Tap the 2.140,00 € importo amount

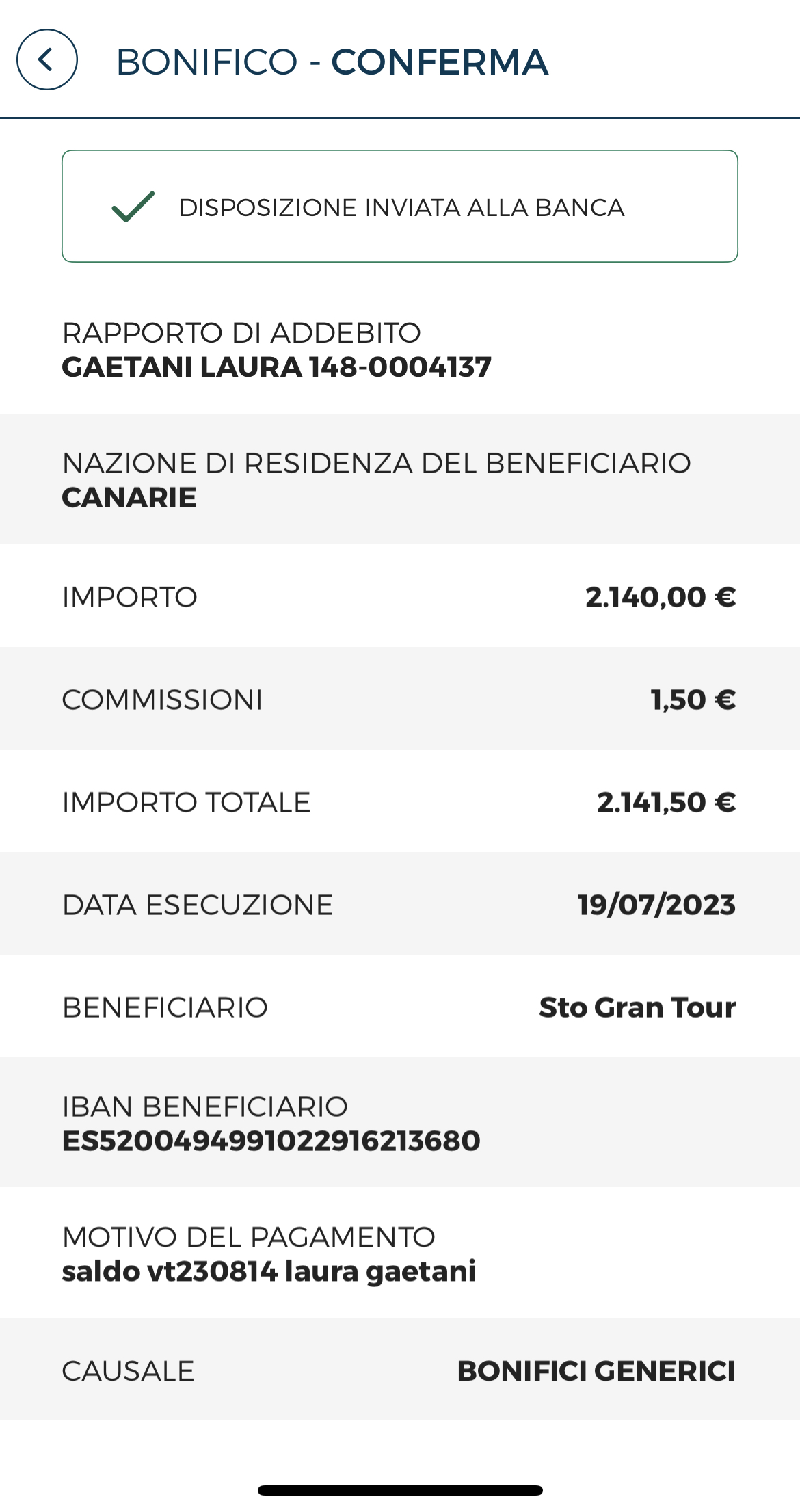661,597
